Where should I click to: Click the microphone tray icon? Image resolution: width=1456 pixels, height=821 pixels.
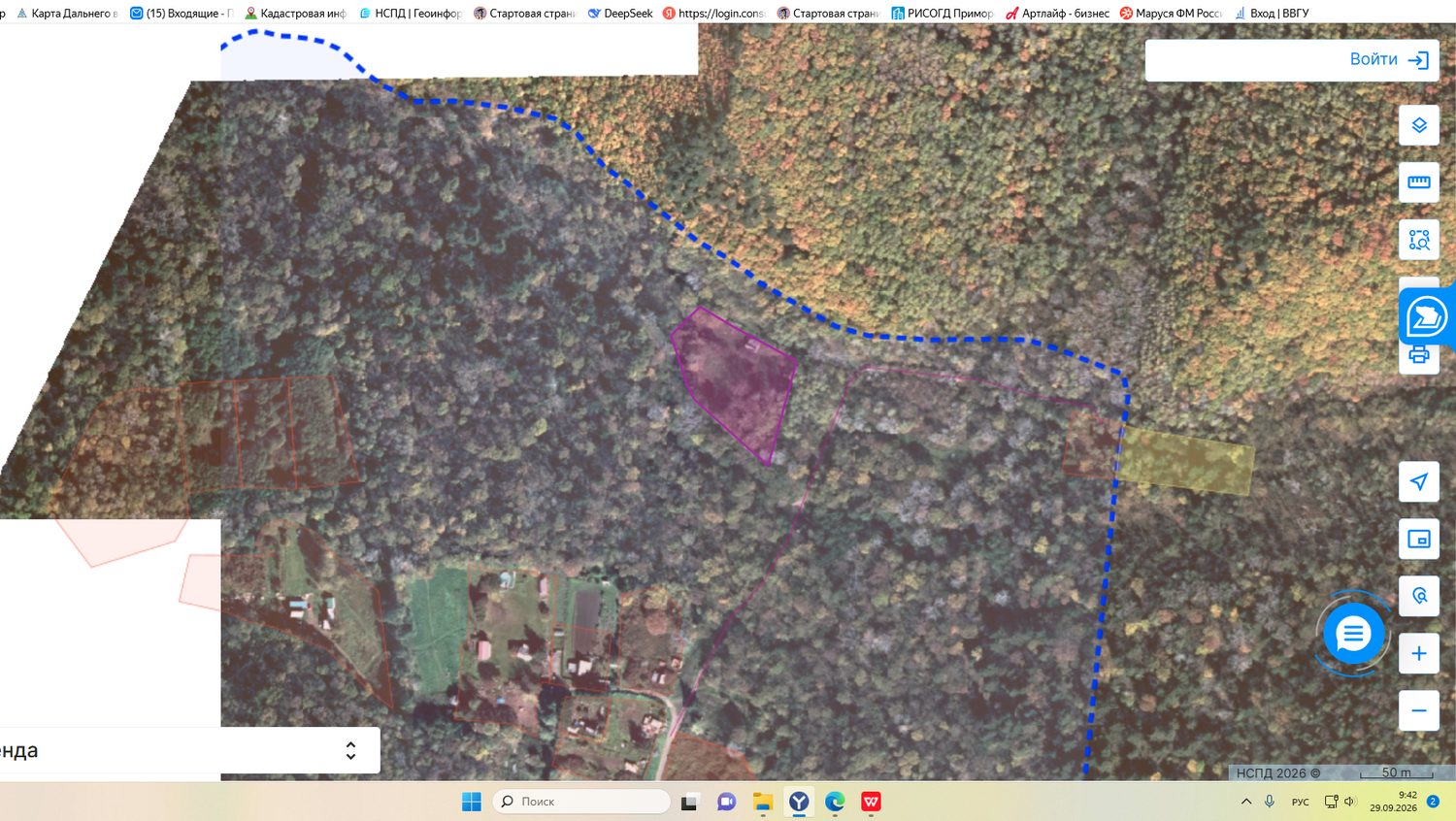1270,802
